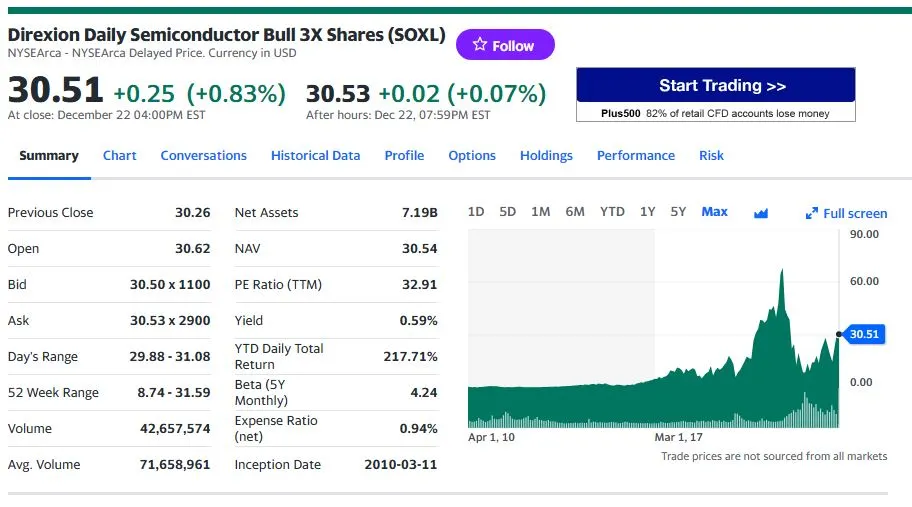Screen dimensions: 912x507
Task: Switch to the Chart tab
Action: coord(119,156)
